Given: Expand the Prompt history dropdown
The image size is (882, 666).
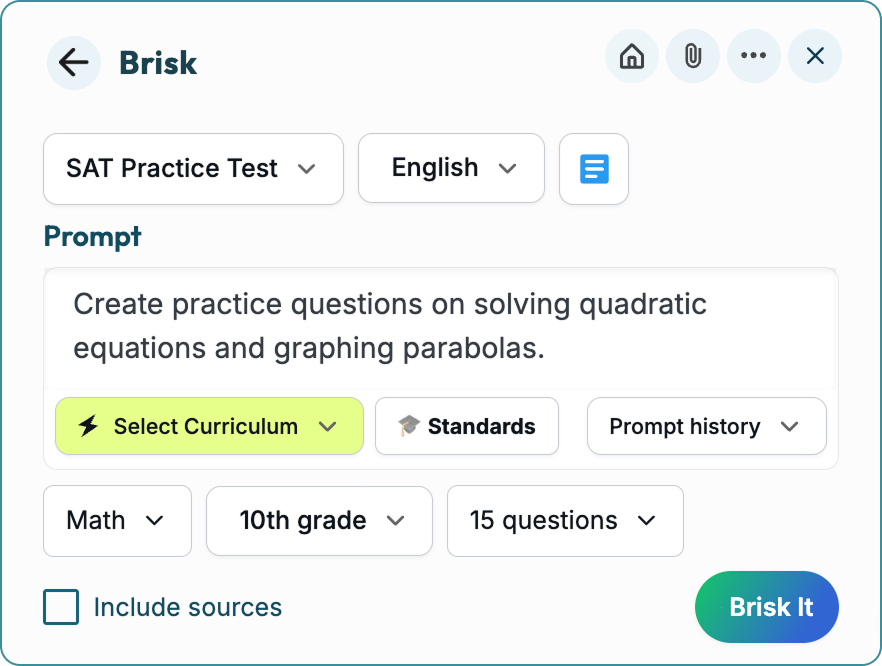Looking at the screenshot, I should pyautogui.click(x=706, y=427).
